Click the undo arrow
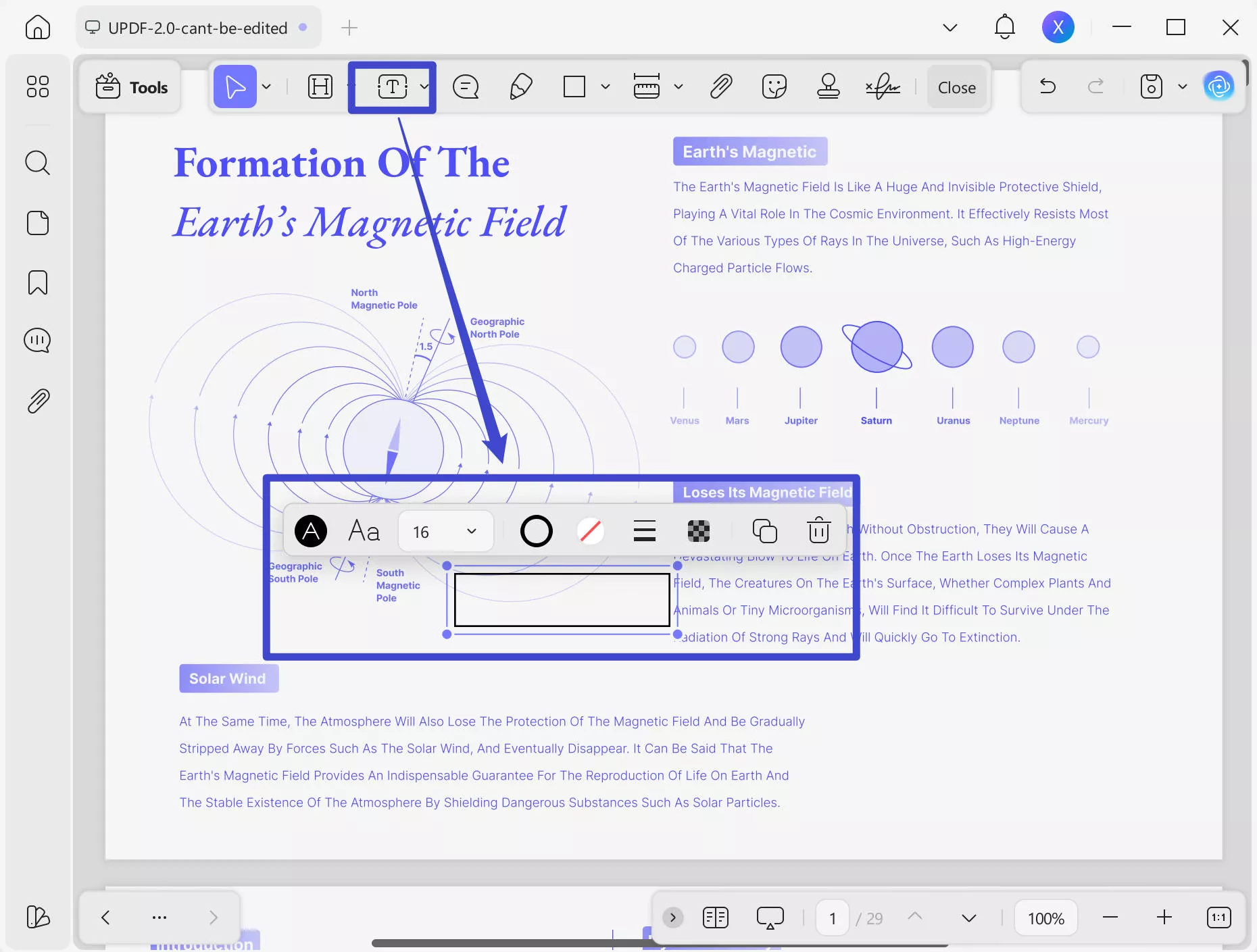This screenshot has width=1257, height=952. pyautogui.click(x=1047, y=86)
